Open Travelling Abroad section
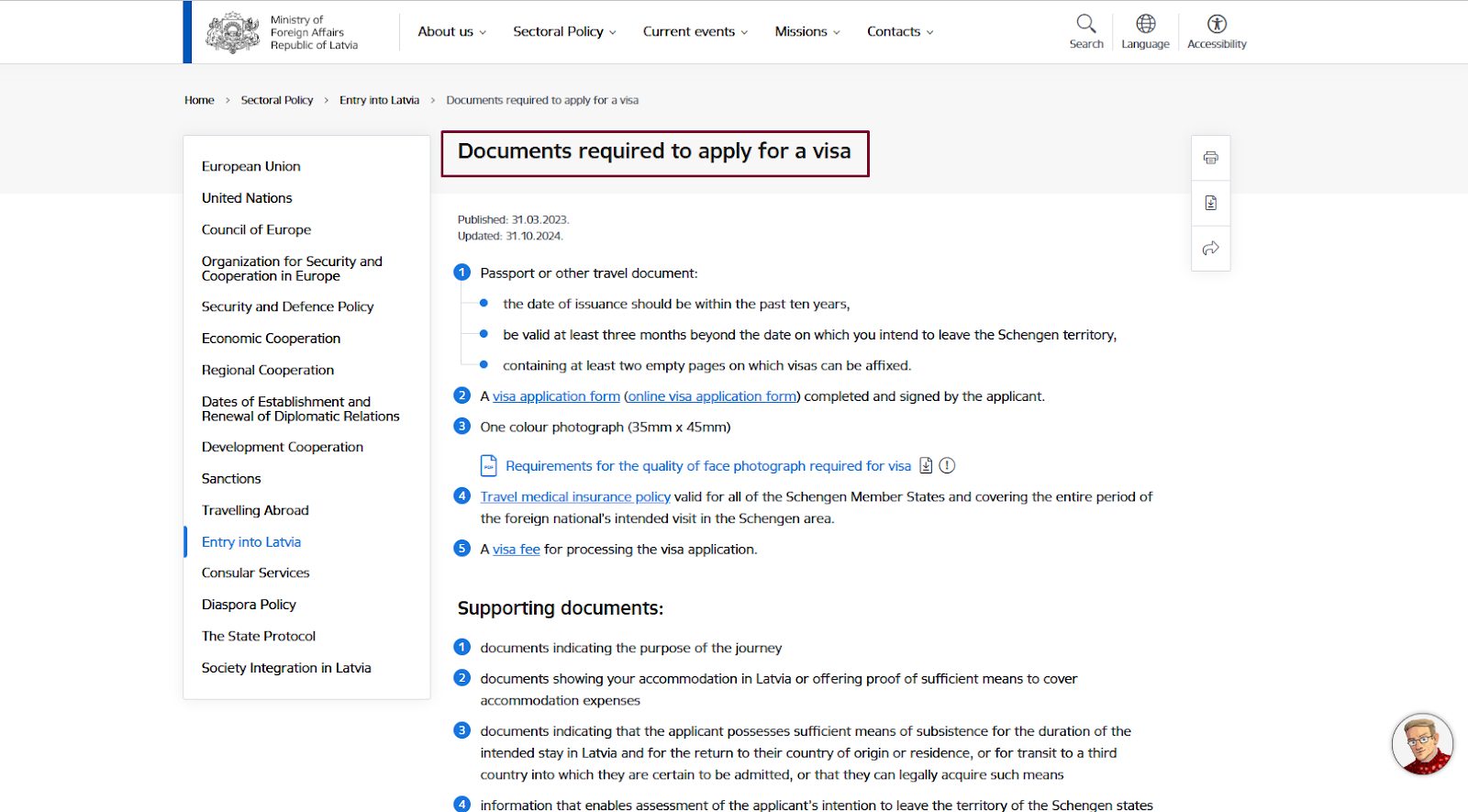 coord(255,510)
